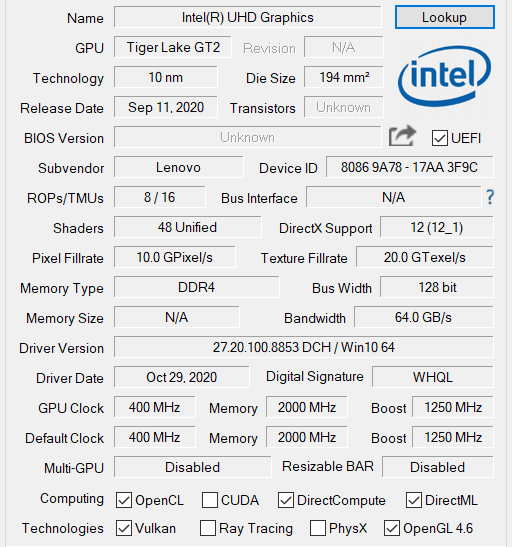Click the Memory Type DDR4 field
512x547 pixels.
point(196,287)
